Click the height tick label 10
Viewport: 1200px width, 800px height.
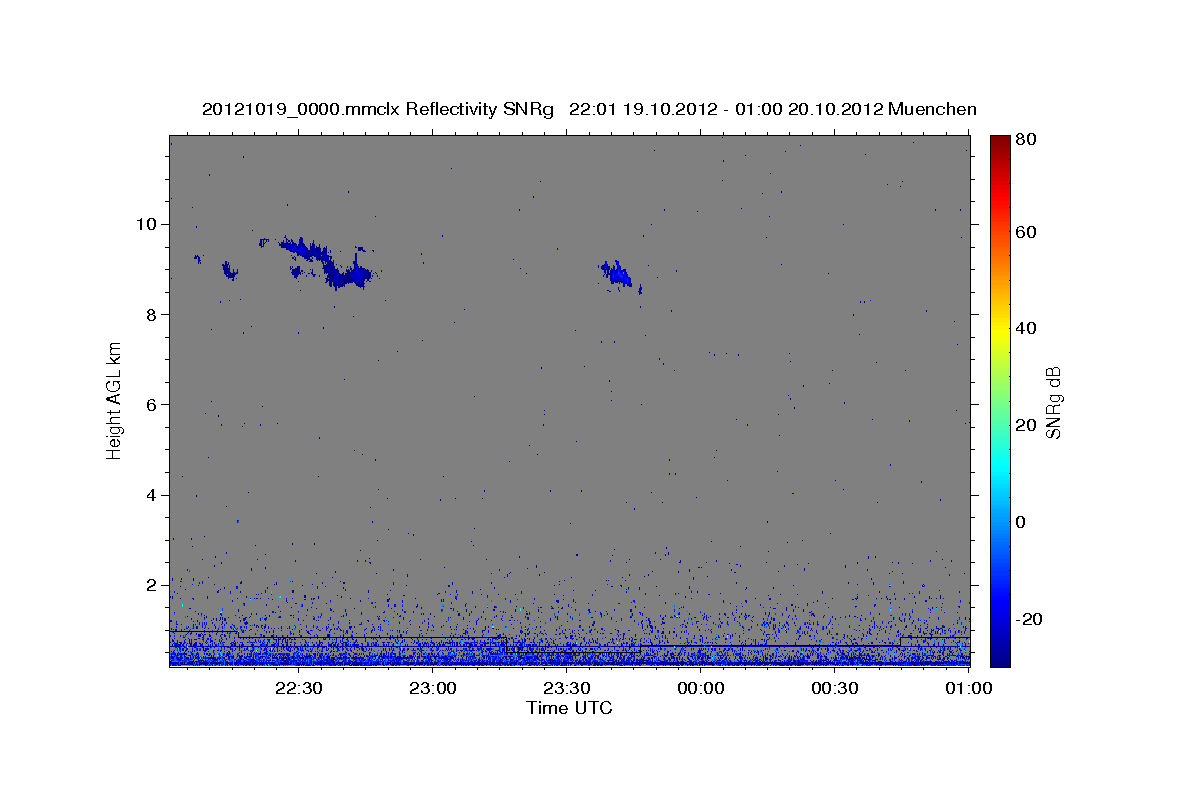coord(149,224)
